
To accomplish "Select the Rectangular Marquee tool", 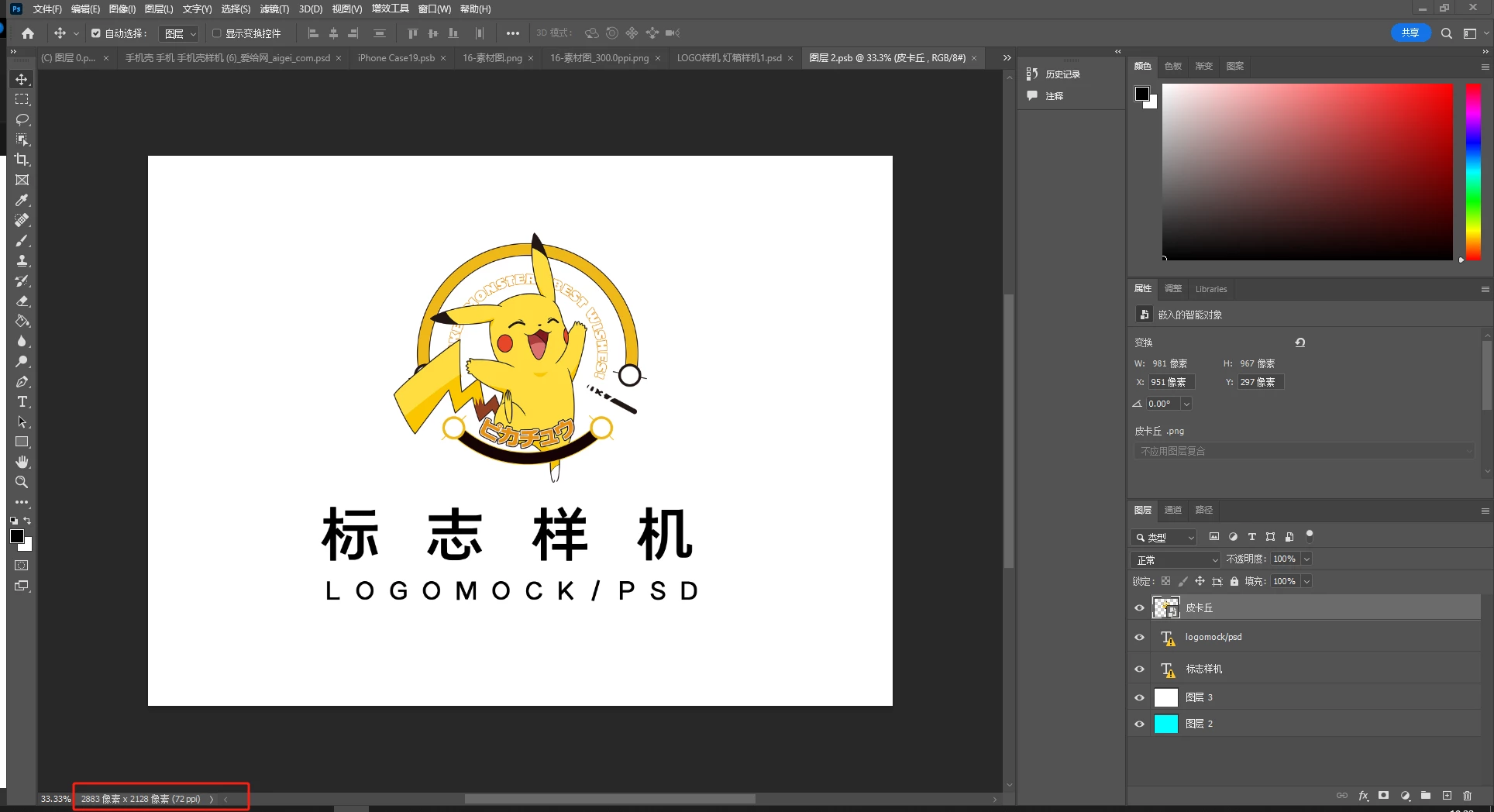I will 22,99.
